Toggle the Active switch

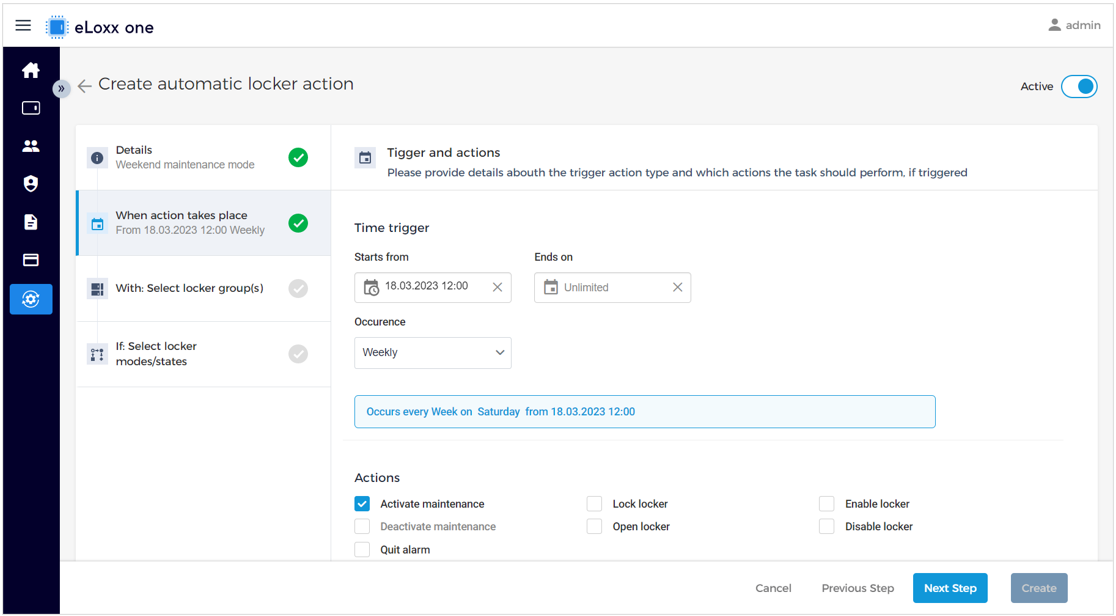pos(1079,86)
